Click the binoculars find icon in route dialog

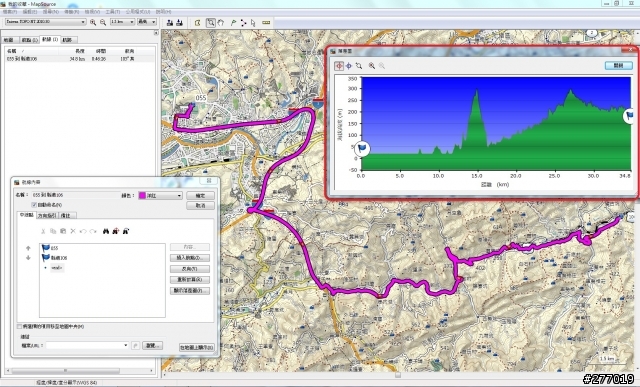[106, 231]
